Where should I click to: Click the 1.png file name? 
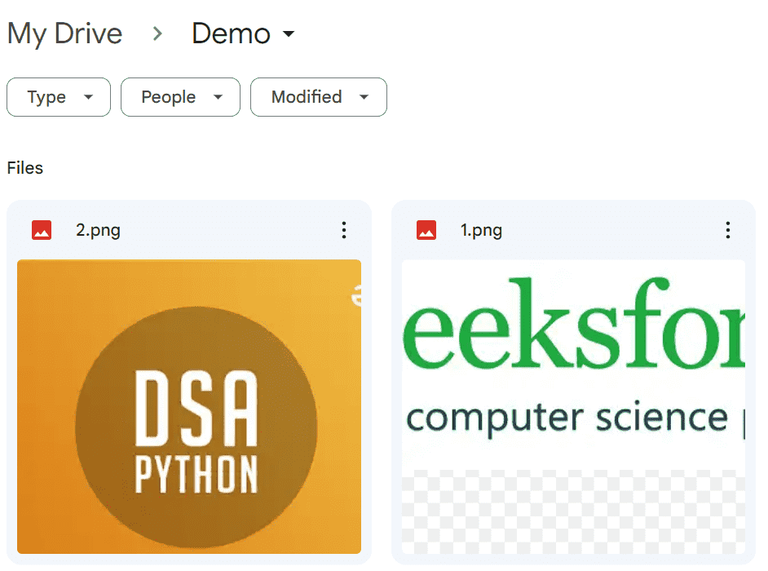point(481,230)
